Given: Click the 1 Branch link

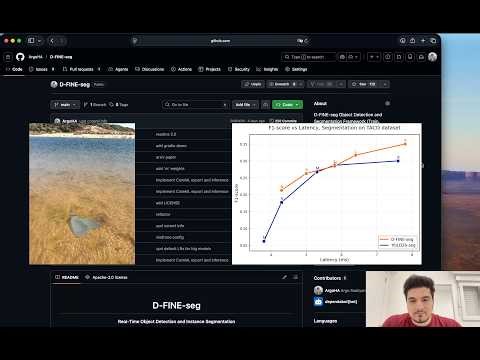Looking at the screenshot, I should tap(95, 105).
